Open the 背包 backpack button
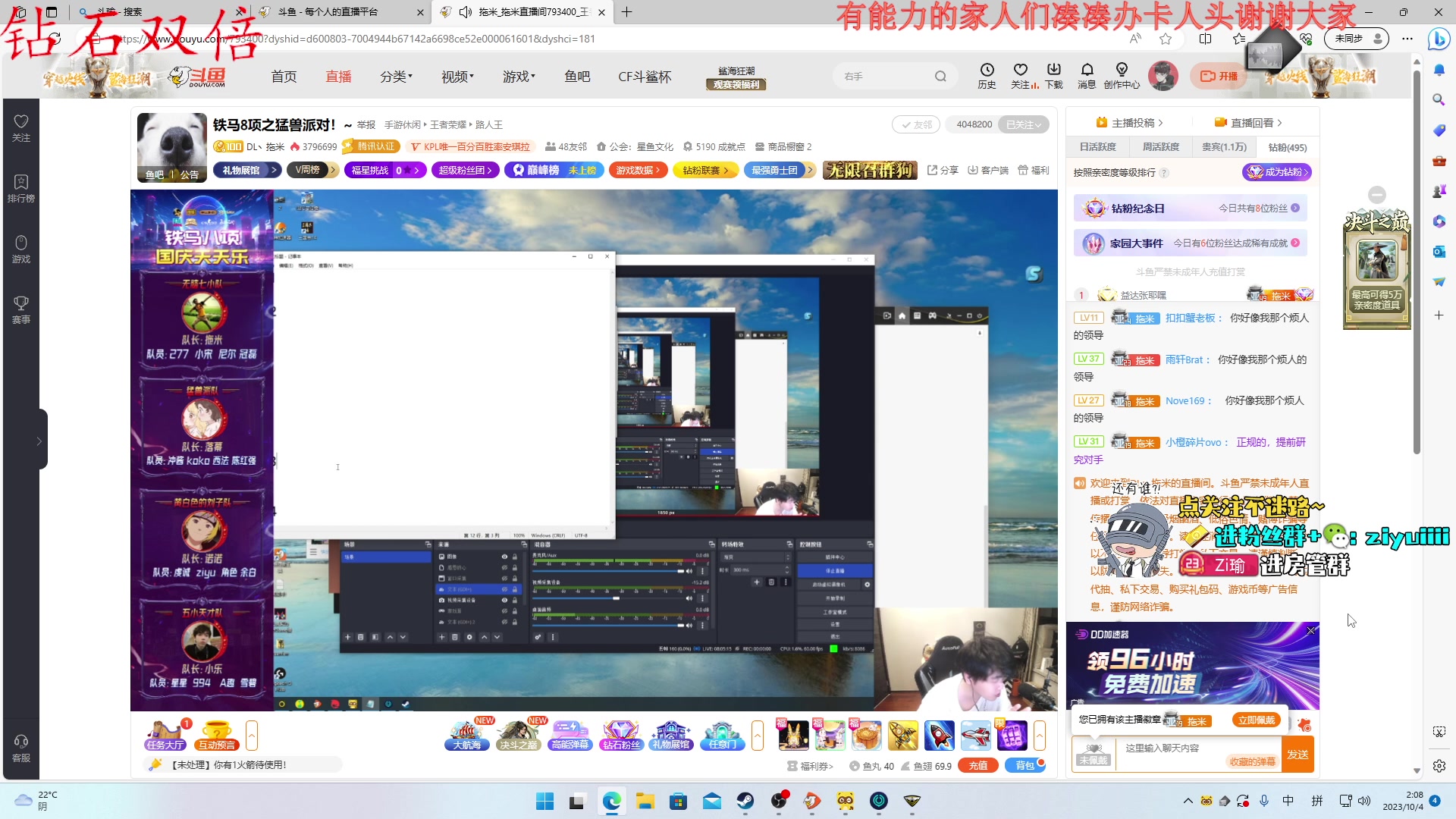 (1025, 766)
